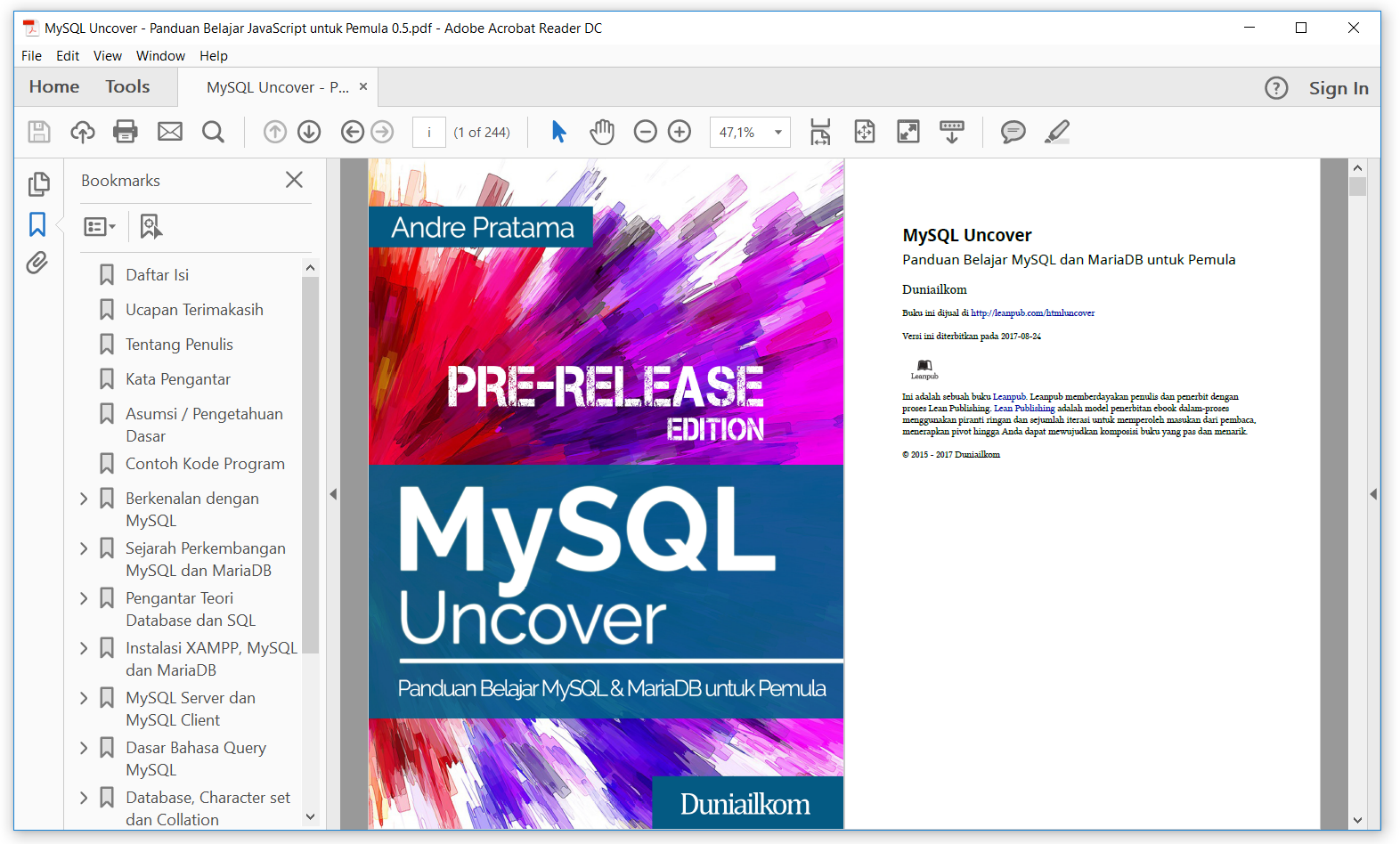Jump to Kata Pengantar bookmark

point(178,379)
